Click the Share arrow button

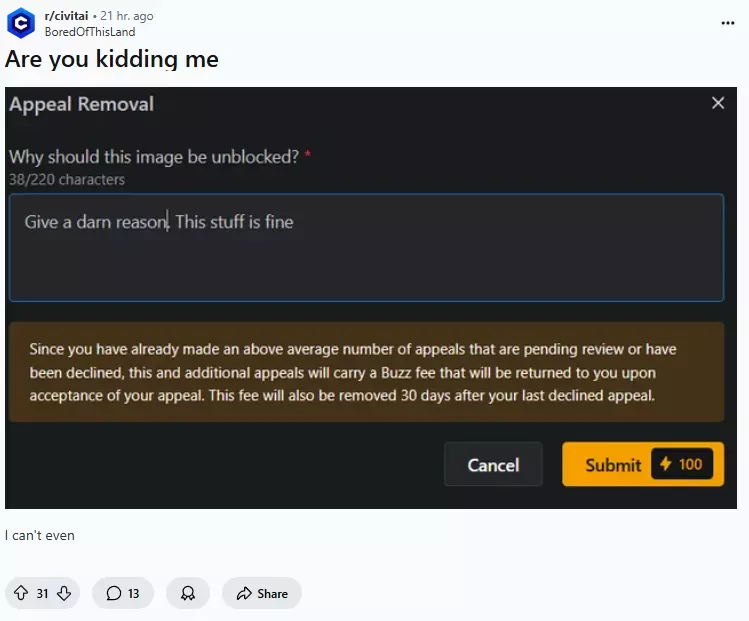click(x=262, y=593)
